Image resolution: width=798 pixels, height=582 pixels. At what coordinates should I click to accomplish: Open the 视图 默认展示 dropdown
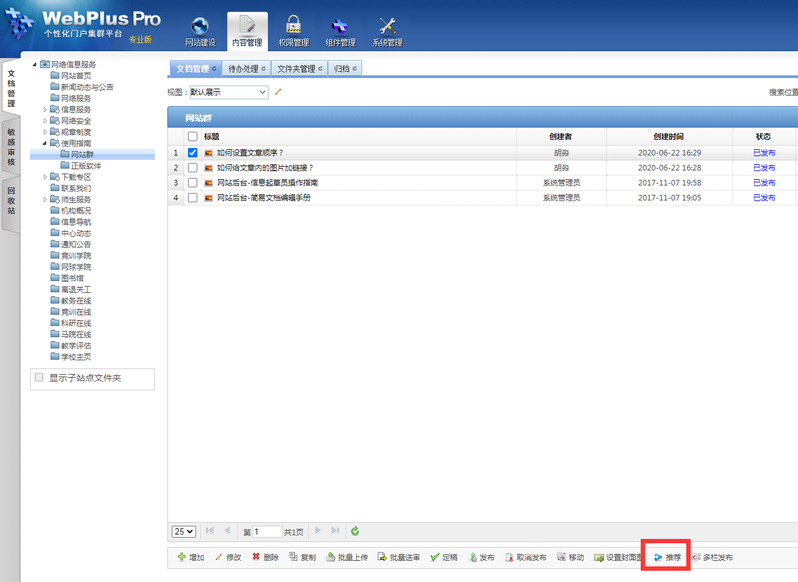pyautogui.click(x=228, y=92)
